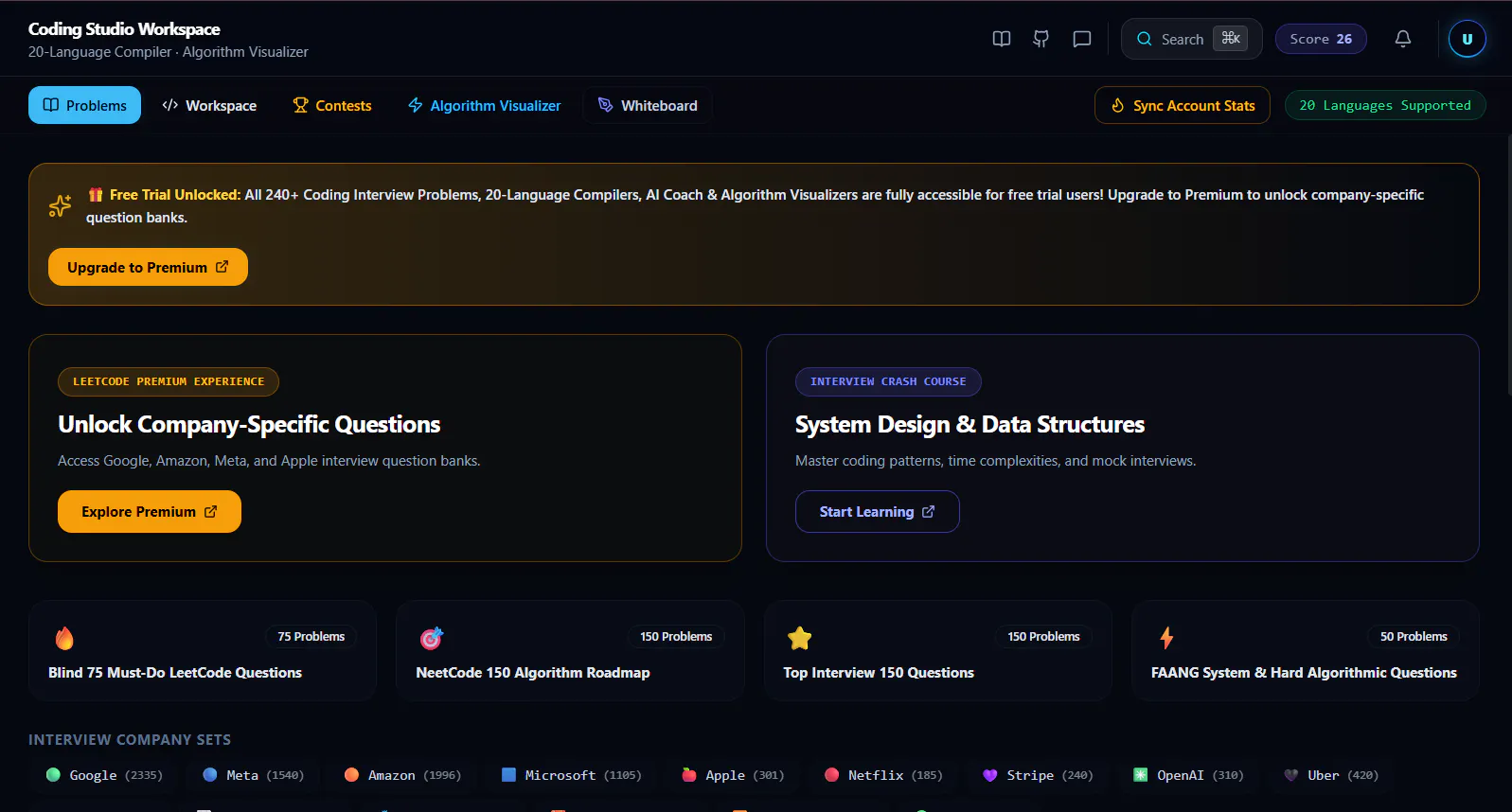Click the target icon on NeetCode card
The width and height of the screenshot is (1512, 812).
(x=432, y=638)
